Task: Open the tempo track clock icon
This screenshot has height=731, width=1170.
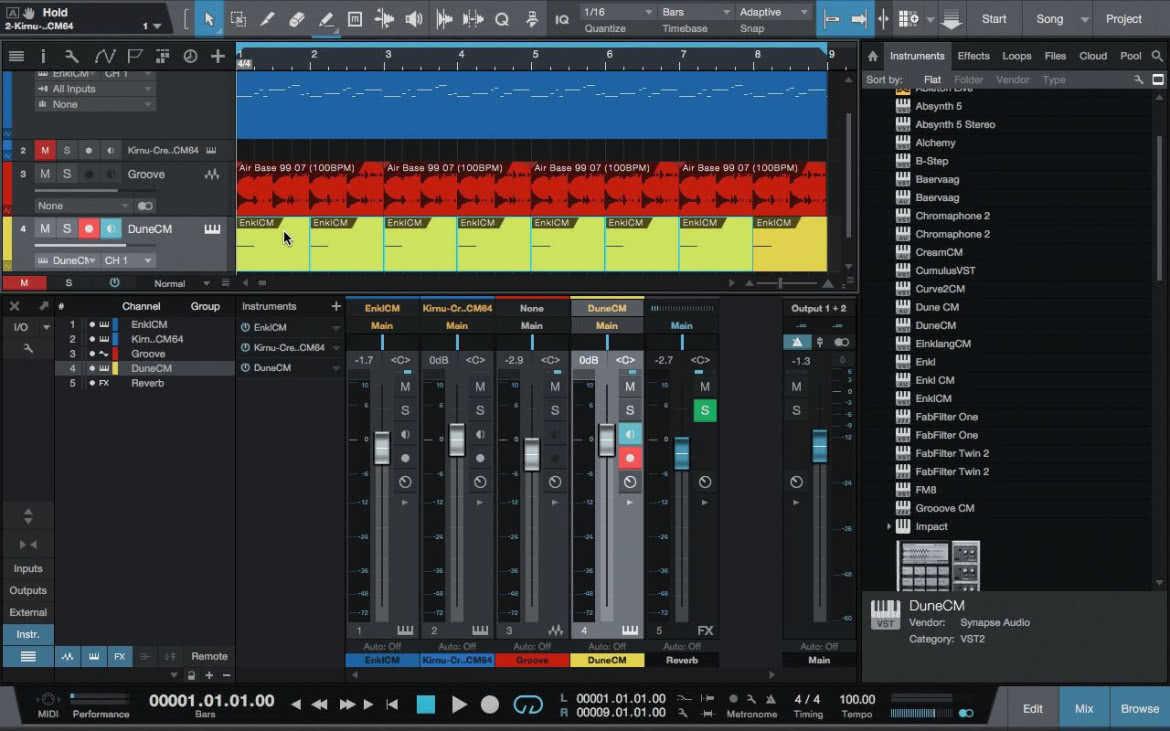Action: coord(190,56)
